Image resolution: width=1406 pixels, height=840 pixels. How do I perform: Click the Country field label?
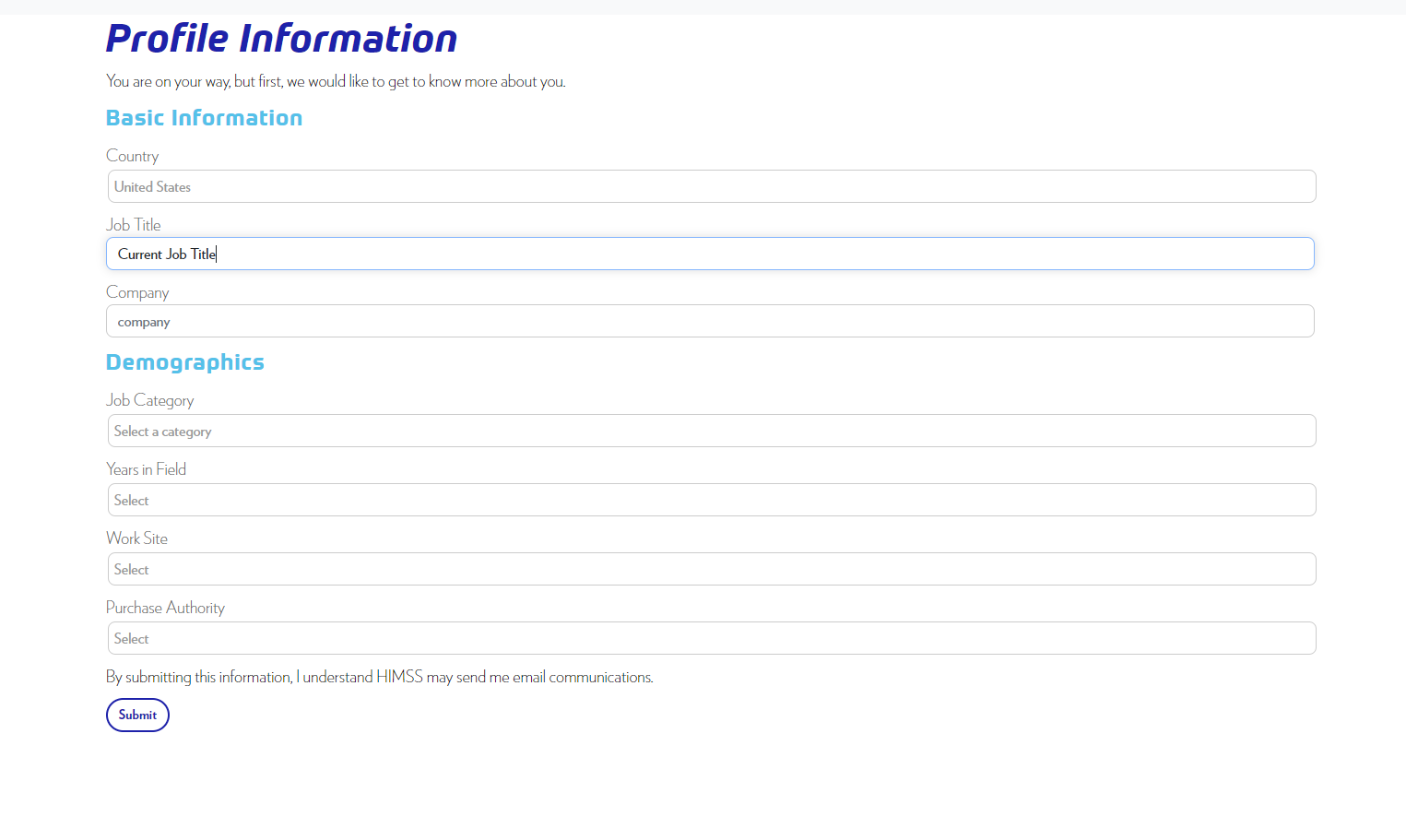click(x=132, y=156)
